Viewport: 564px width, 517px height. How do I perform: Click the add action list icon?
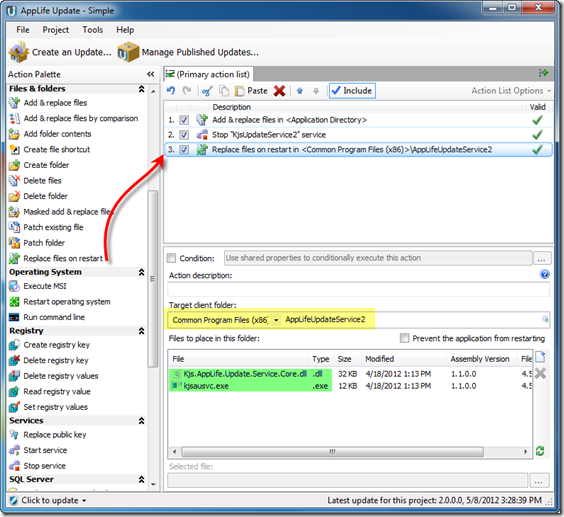[543, 73]
